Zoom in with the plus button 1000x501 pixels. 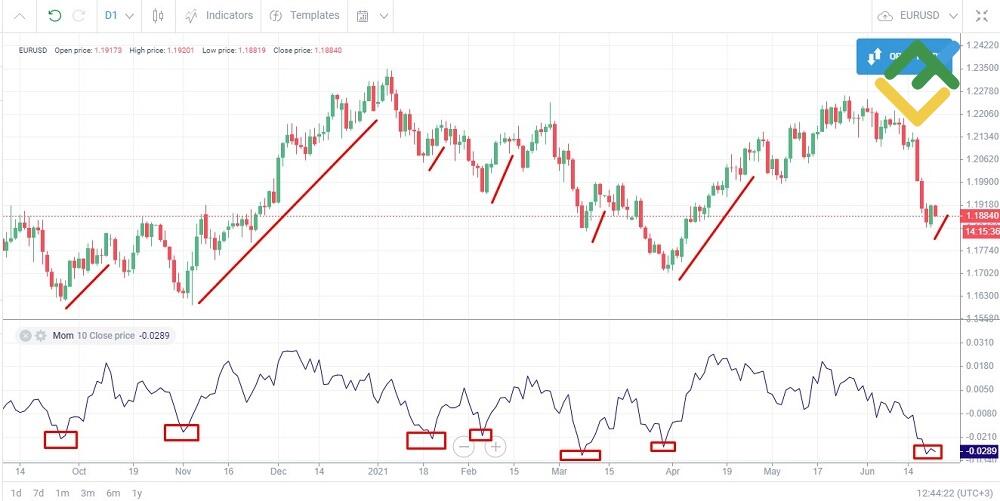coord(496,447)
